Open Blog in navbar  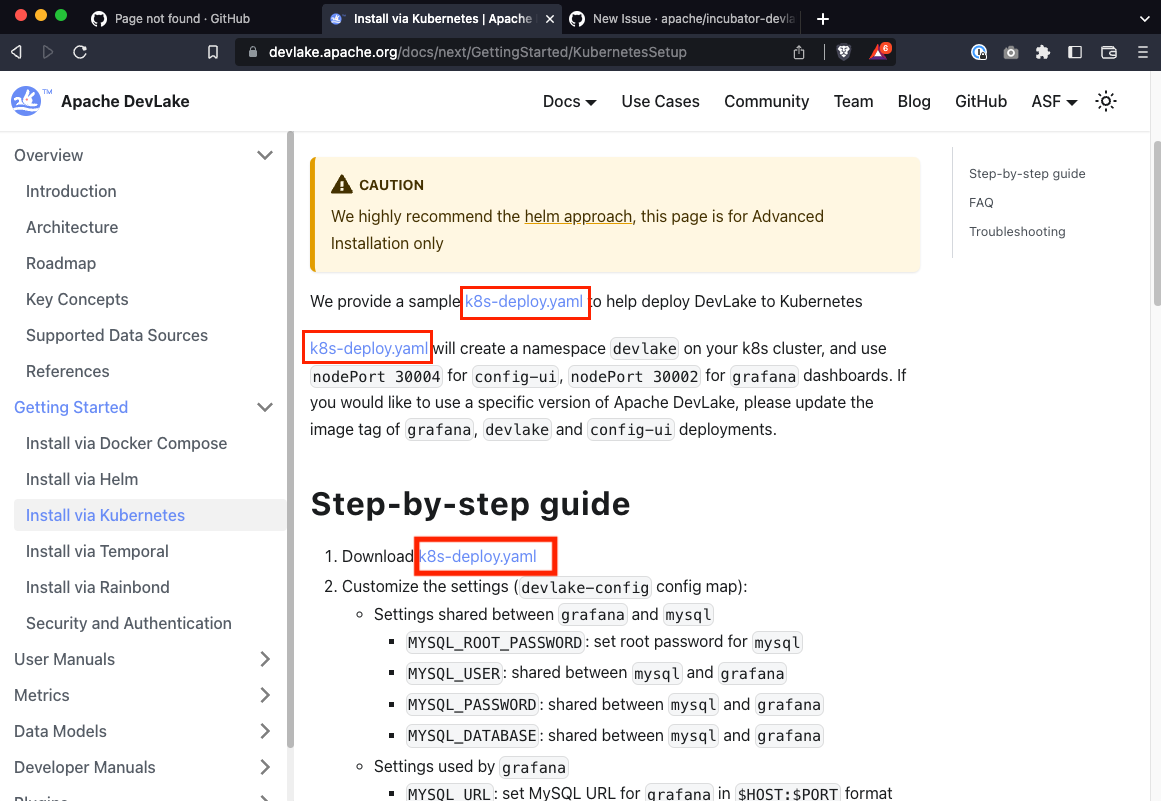[x=914, y=101]
